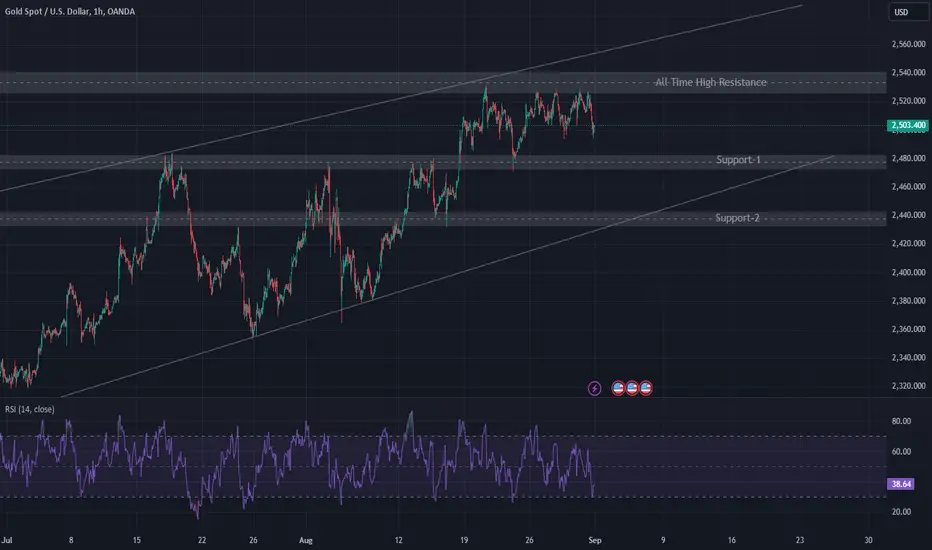Click the 2,440.000 price axis label

(908, 215)
